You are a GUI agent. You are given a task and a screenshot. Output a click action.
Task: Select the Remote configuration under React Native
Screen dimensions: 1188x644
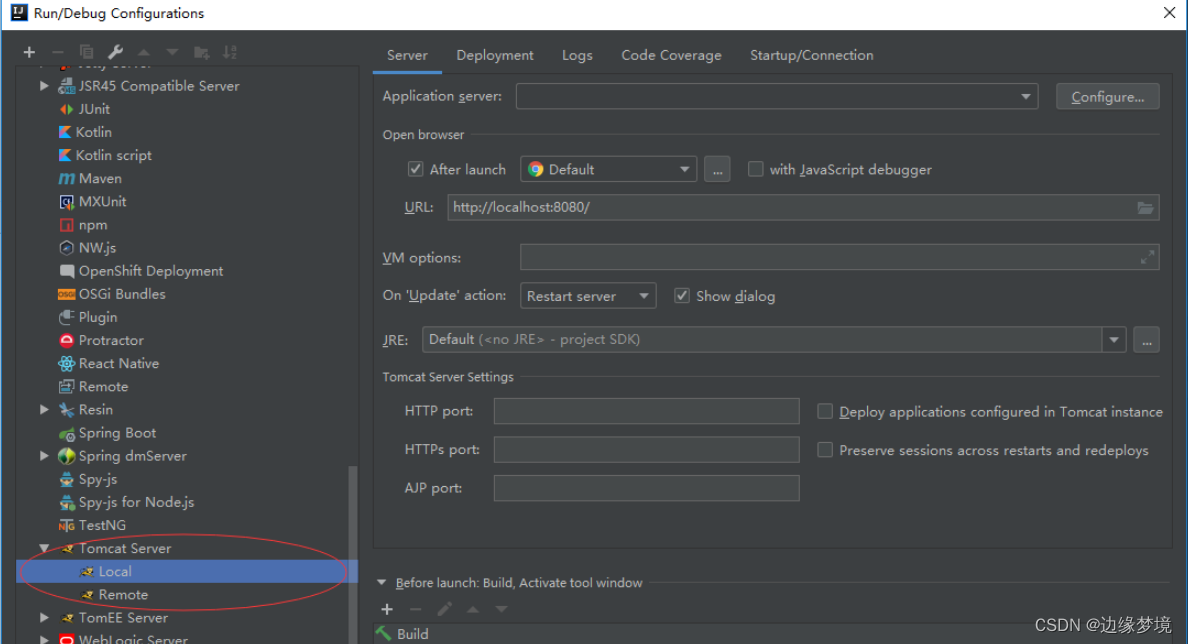103,386
